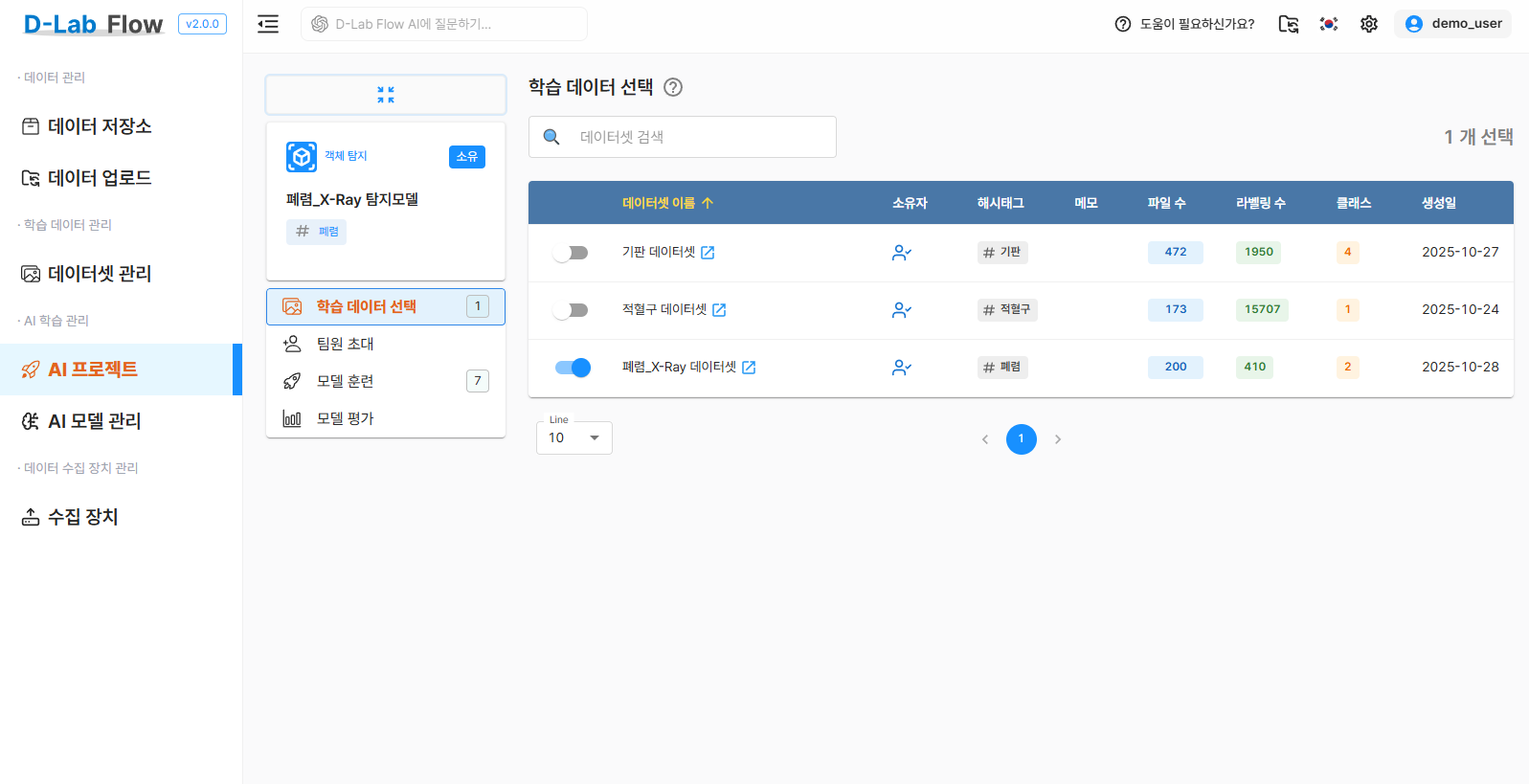Click the owner icon in 적혈구 데이터셋 row
Screen dimensions: 1529x784
(x=901, y=310)
